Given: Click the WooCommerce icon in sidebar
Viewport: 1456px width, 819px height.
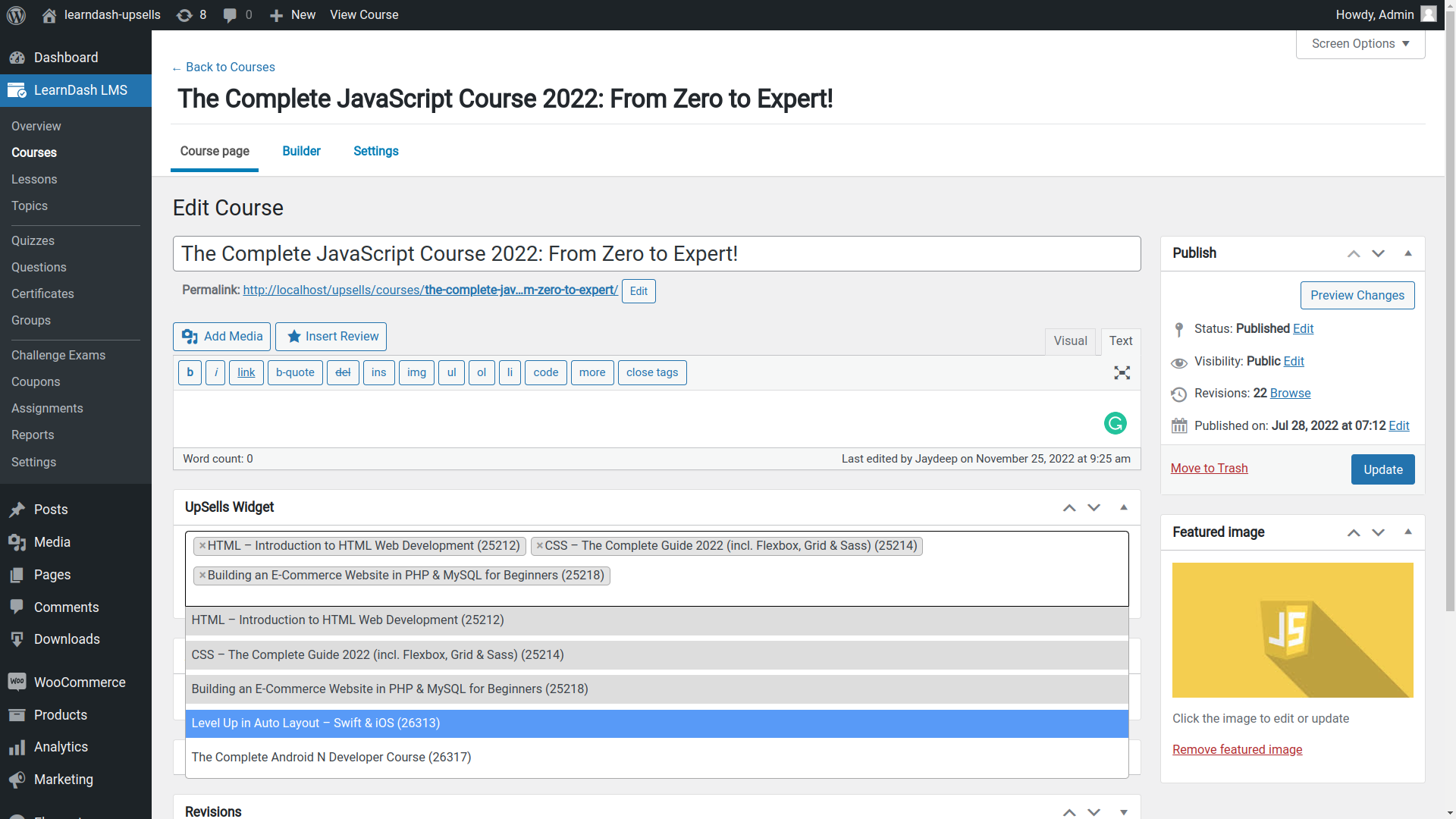Looking at the screenshot, I should pyautogui.click(x=17, y=682).
